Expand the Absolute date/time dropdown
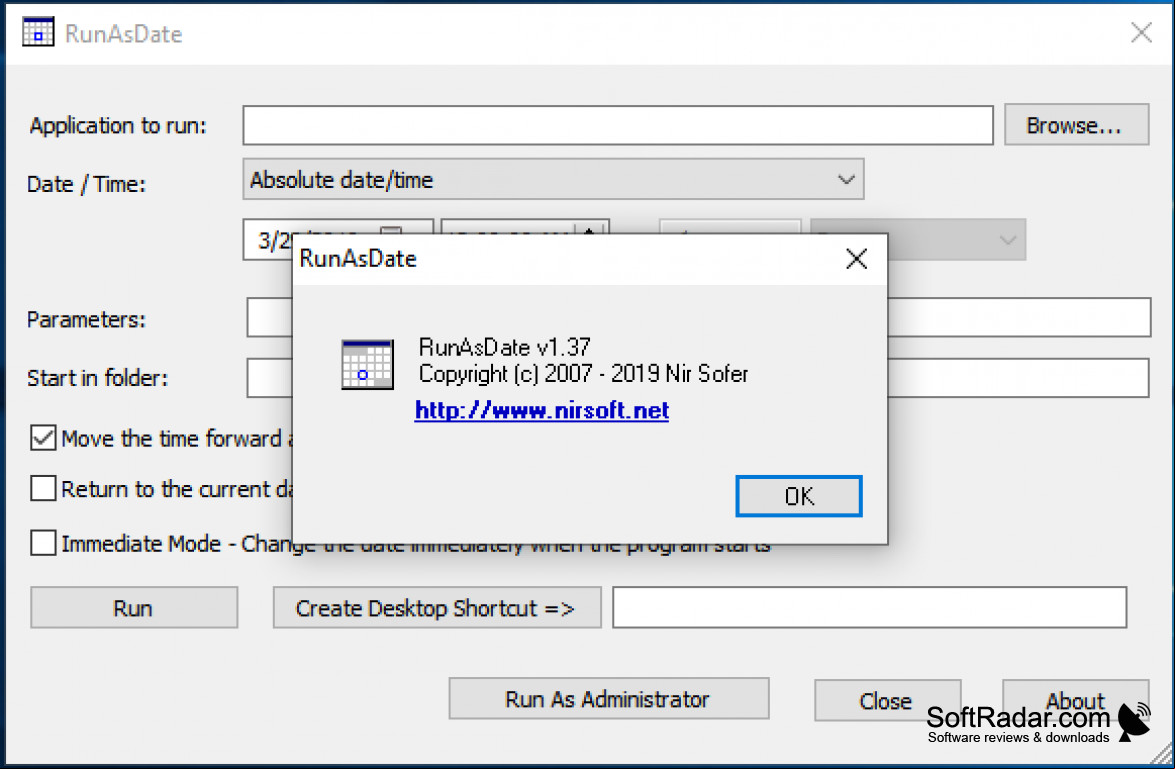Screen dimensions: 1175x769 click(x=553, y=179)
